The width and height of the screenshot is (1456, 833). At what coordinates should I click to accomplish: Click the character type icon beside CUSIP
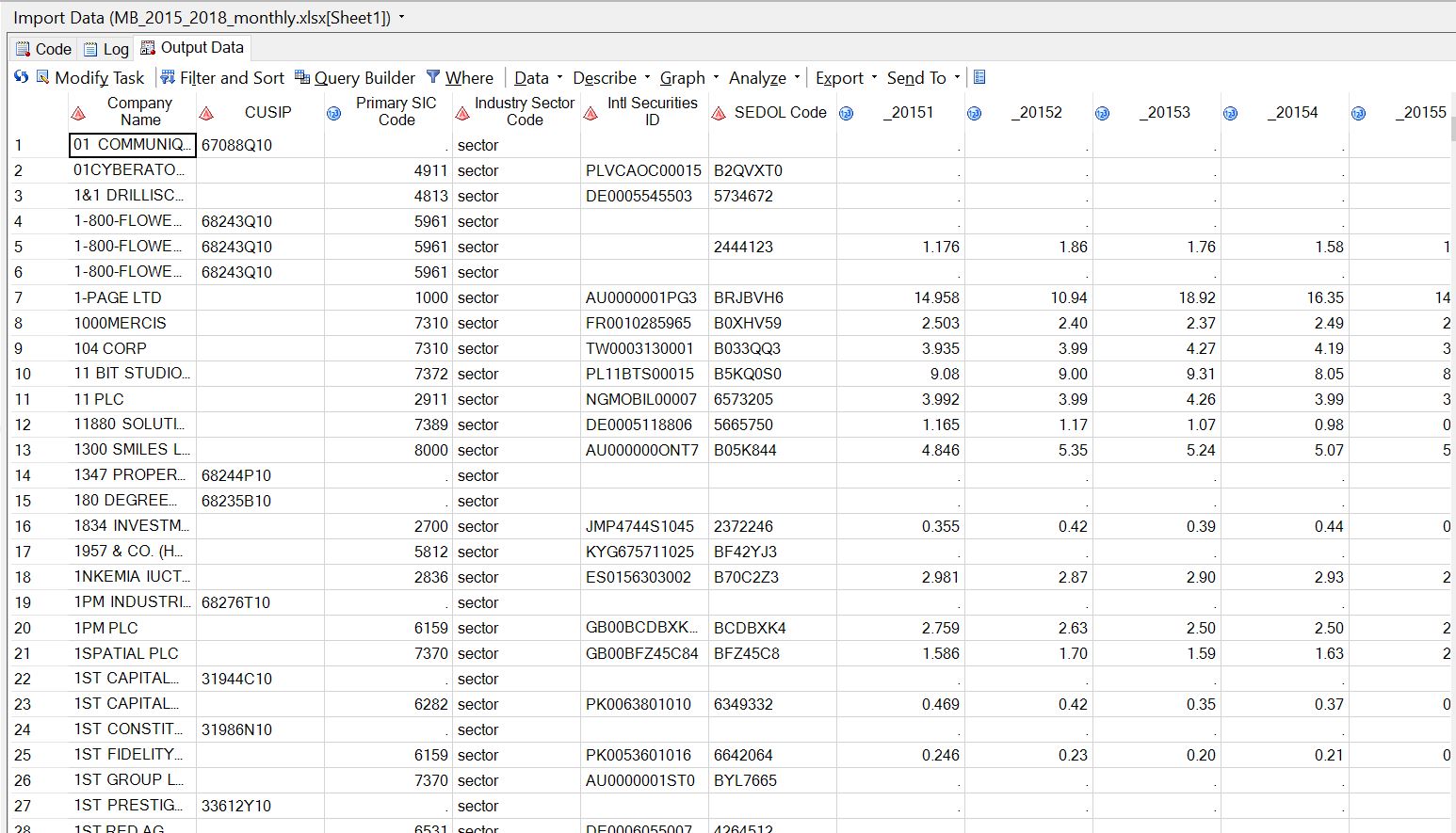tap(206, 113)
